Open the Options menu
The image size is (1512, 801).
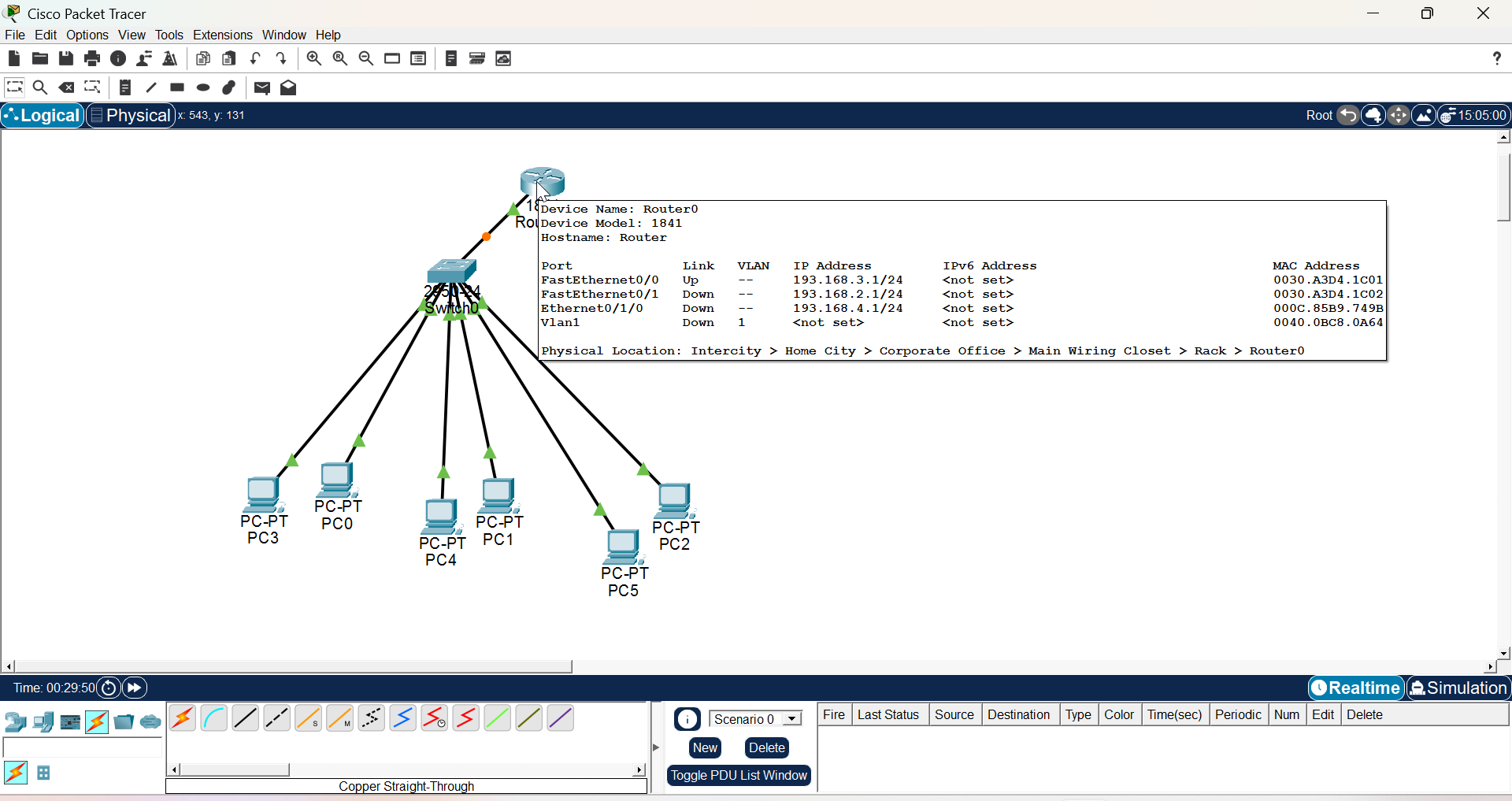point(87,35)
